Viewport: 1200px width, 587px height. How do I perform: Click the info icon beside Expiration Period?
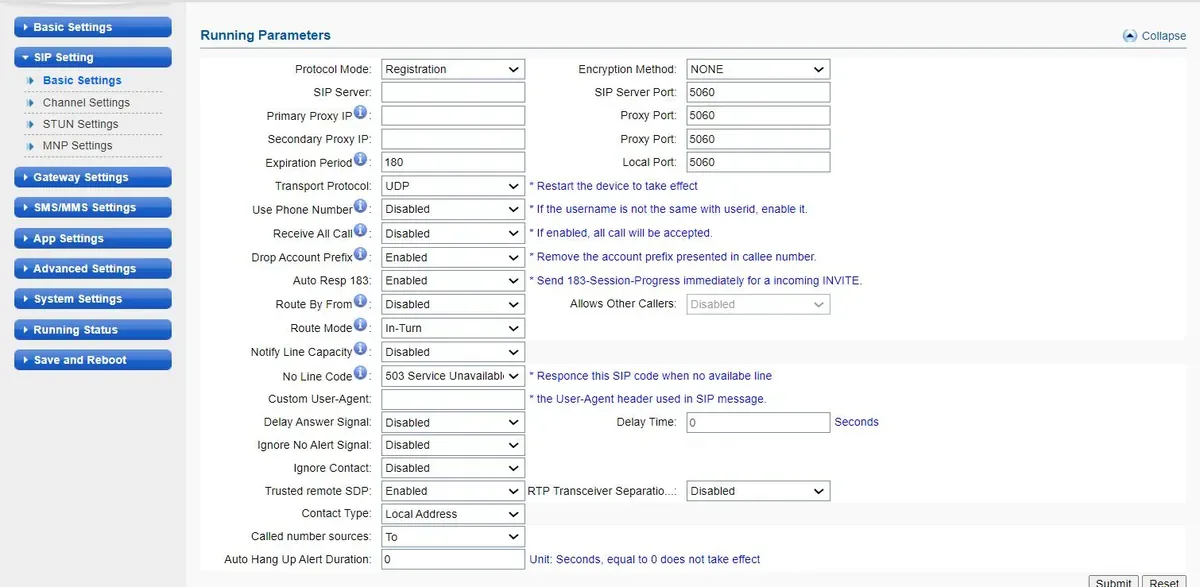(361, 160)
